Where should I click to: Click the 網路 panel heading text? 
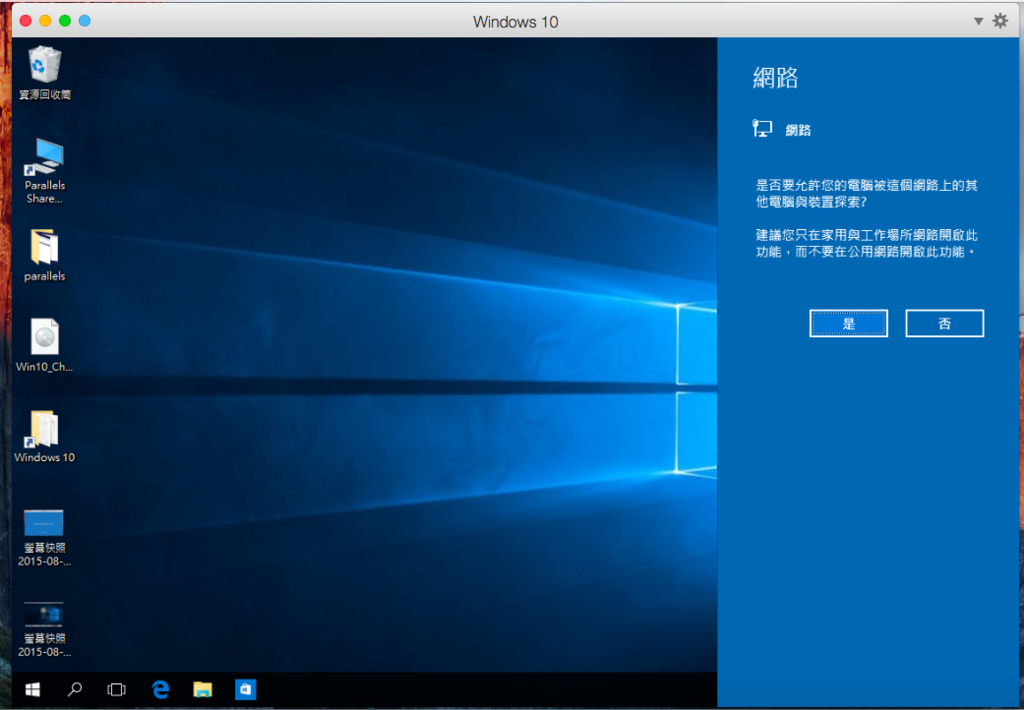(775, 78)
